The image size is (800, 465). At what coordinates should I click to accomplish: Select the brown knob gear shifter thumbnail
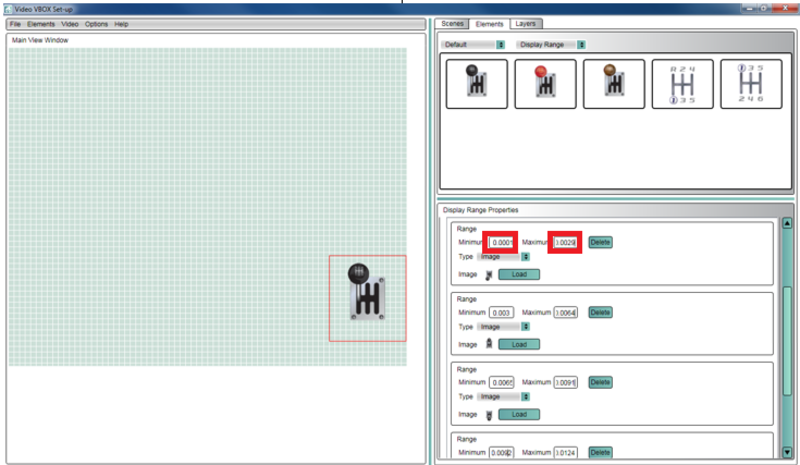[613, 84]
